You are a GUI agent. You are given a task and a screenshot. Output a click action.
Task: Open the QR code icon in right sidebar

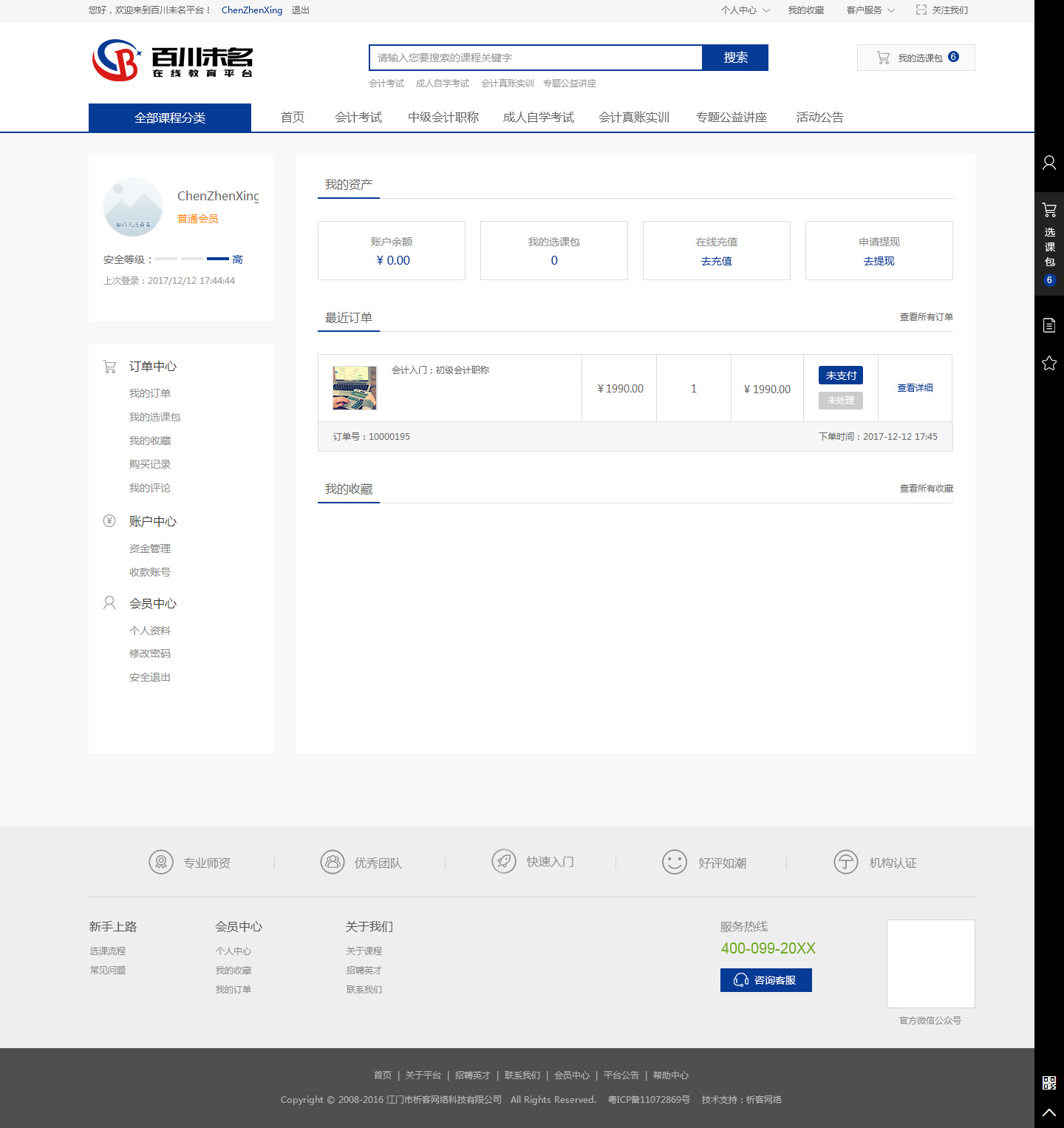pyautogui.click(x=1048, y=1083)
